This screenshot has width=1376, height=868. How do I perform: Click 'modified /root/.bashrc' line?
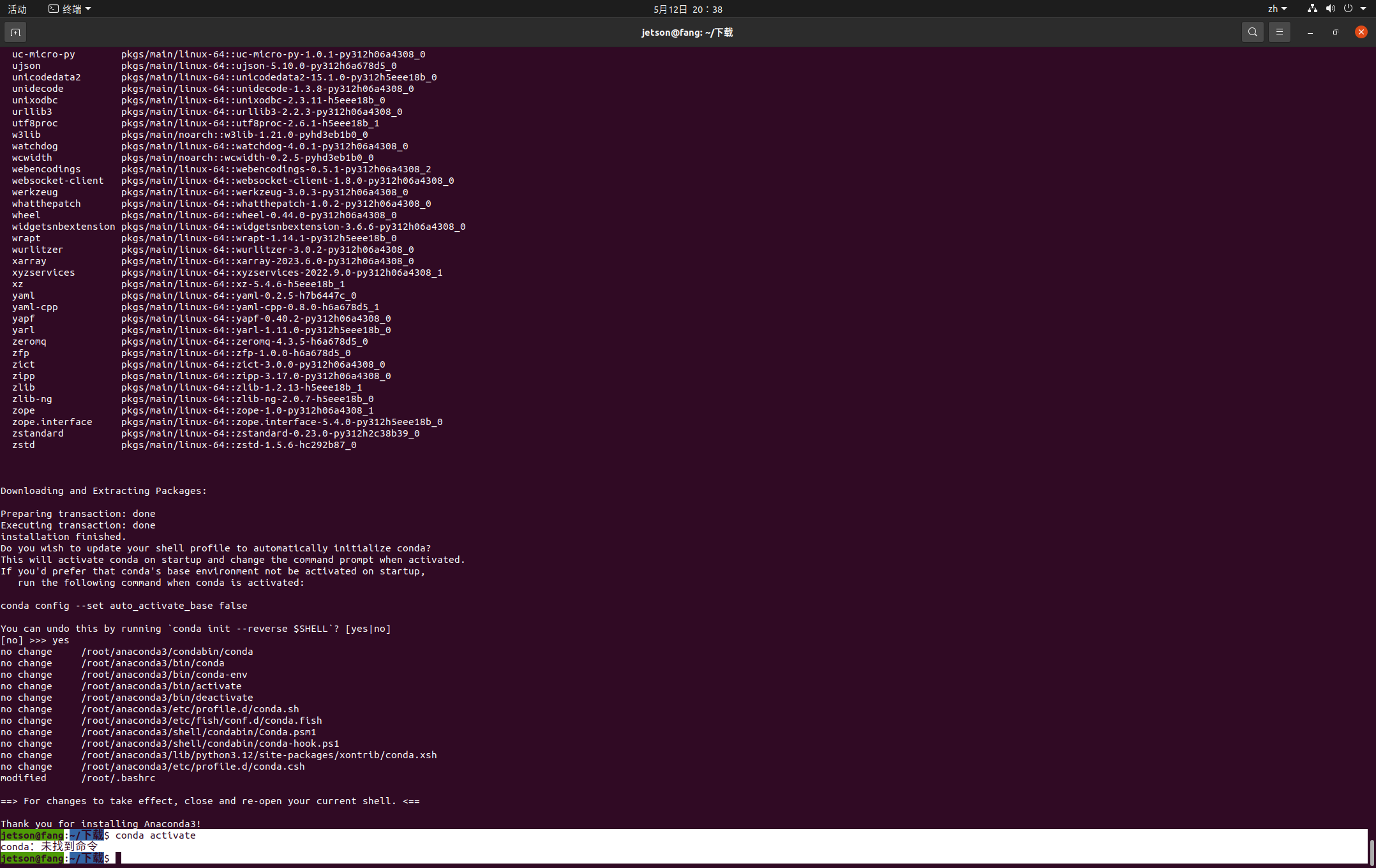(x=78, y=778)
